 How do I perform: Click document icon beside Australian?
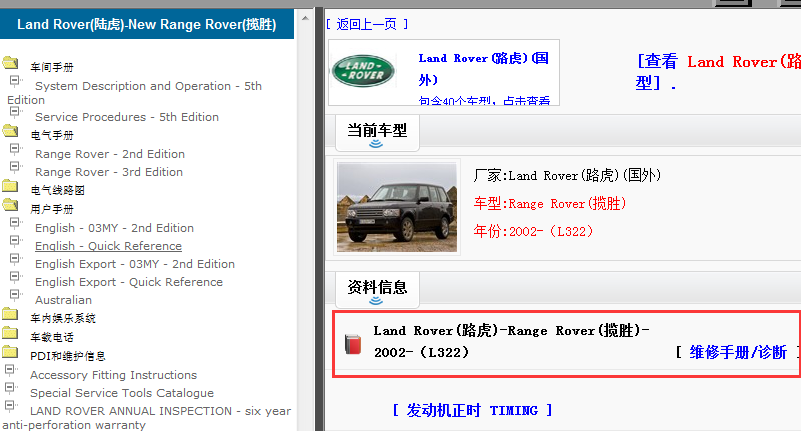point(15,295)
